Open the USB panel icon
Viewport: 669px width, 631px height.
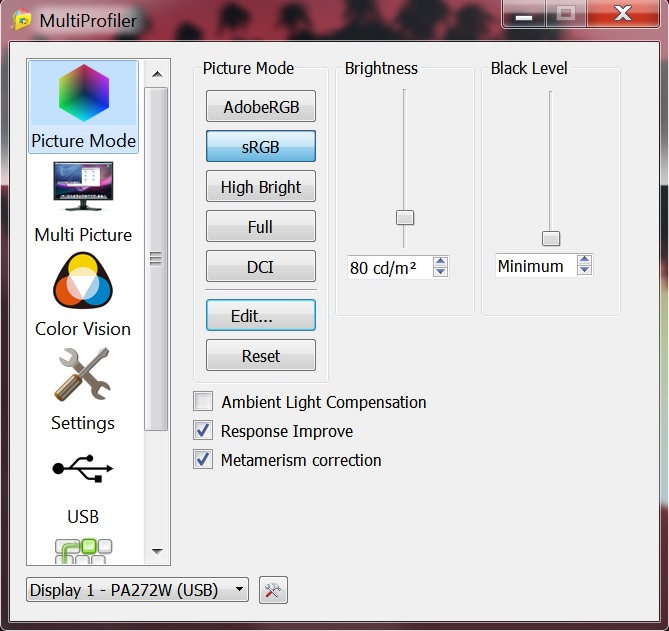coord(83,470)
